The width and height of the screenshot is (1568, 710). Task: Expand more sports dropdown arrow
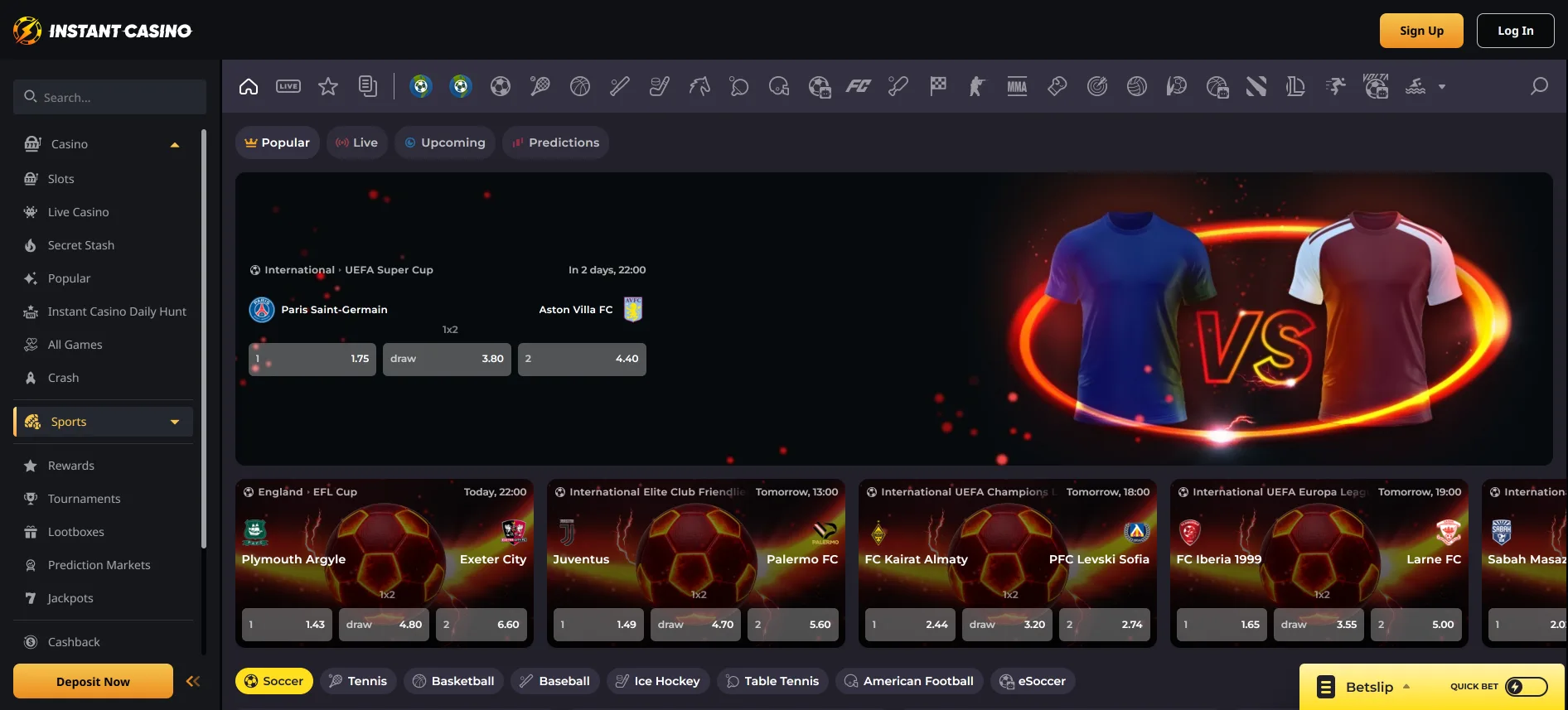[1442, 86]
